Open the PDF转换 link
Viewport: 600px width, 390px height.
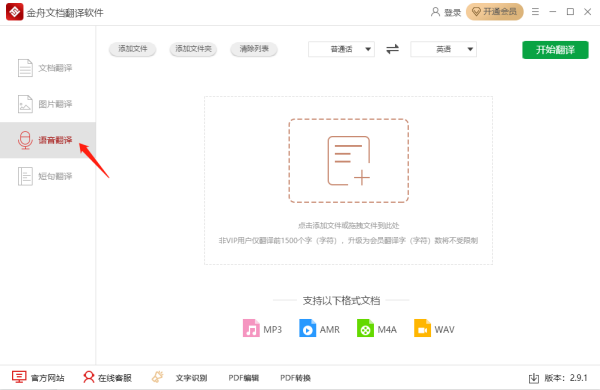pyautogui.click(x=295, y=378)
